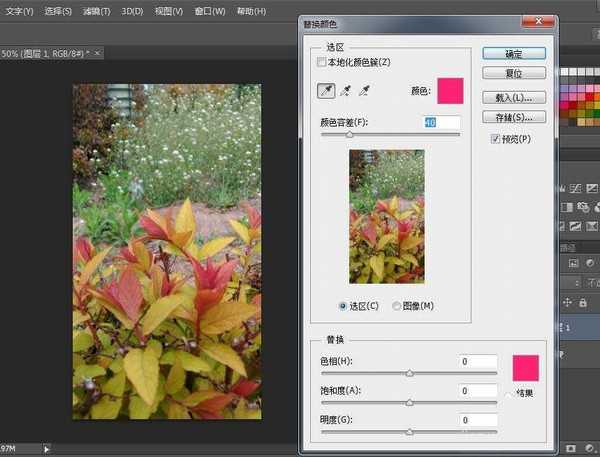
Task: Click the 饱和度(A) saturation slider handle
Action: coord(409,402)
